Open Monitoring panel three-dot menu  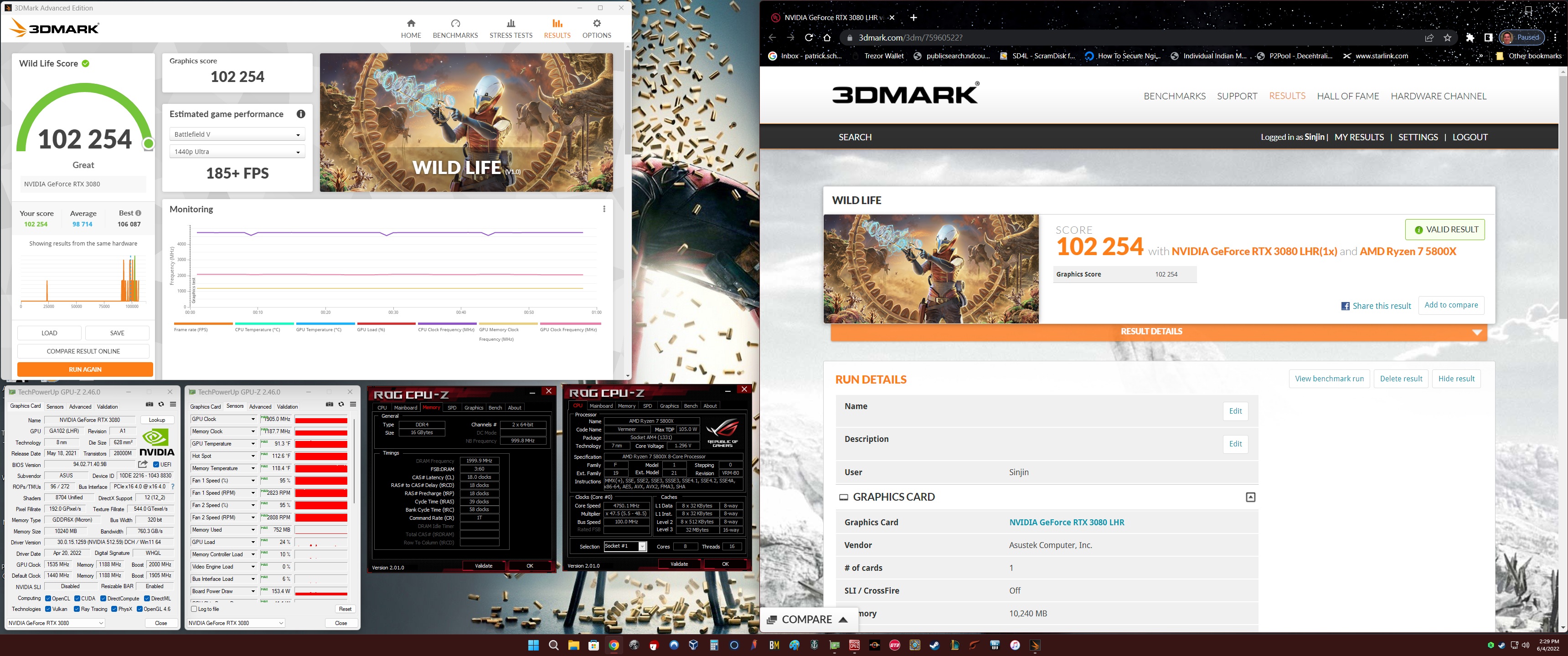604,209
